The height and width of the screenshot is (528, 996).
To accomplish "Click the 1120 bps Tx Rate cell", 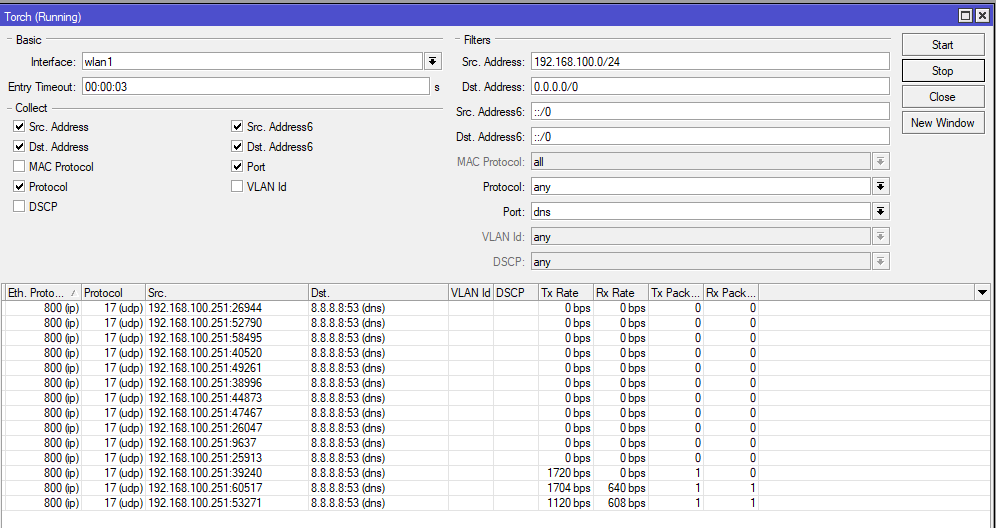I will [x=566, y=503].
